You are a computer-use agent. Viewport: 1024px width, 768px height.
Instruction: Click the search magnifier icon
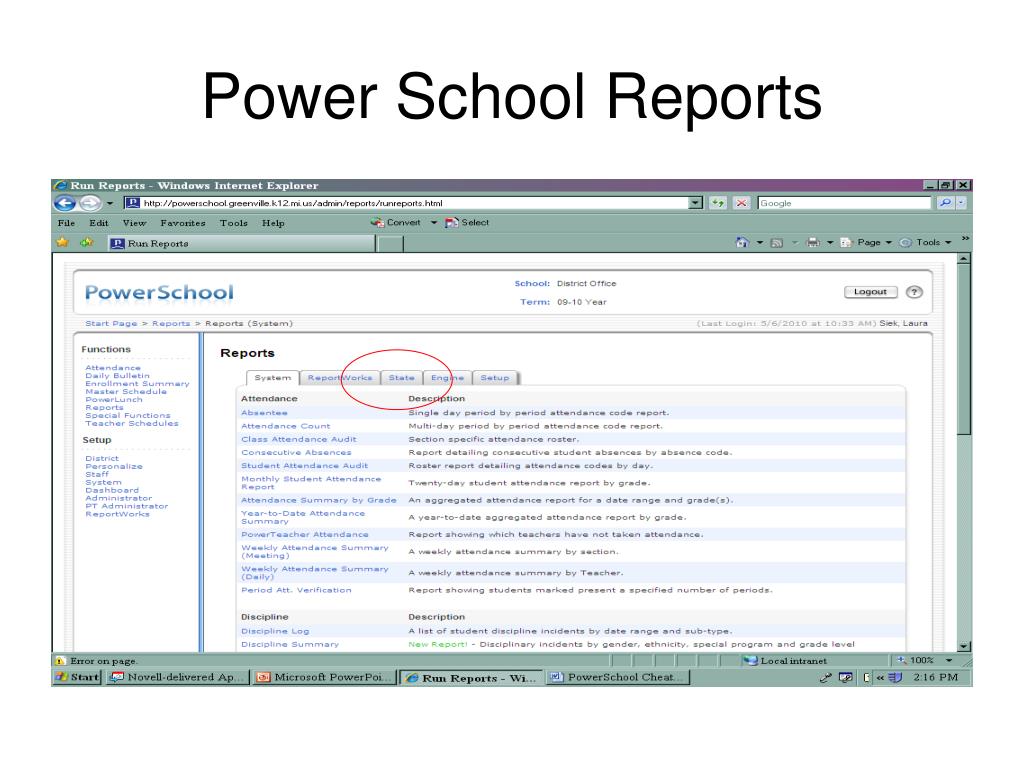[x=945, y=203]
